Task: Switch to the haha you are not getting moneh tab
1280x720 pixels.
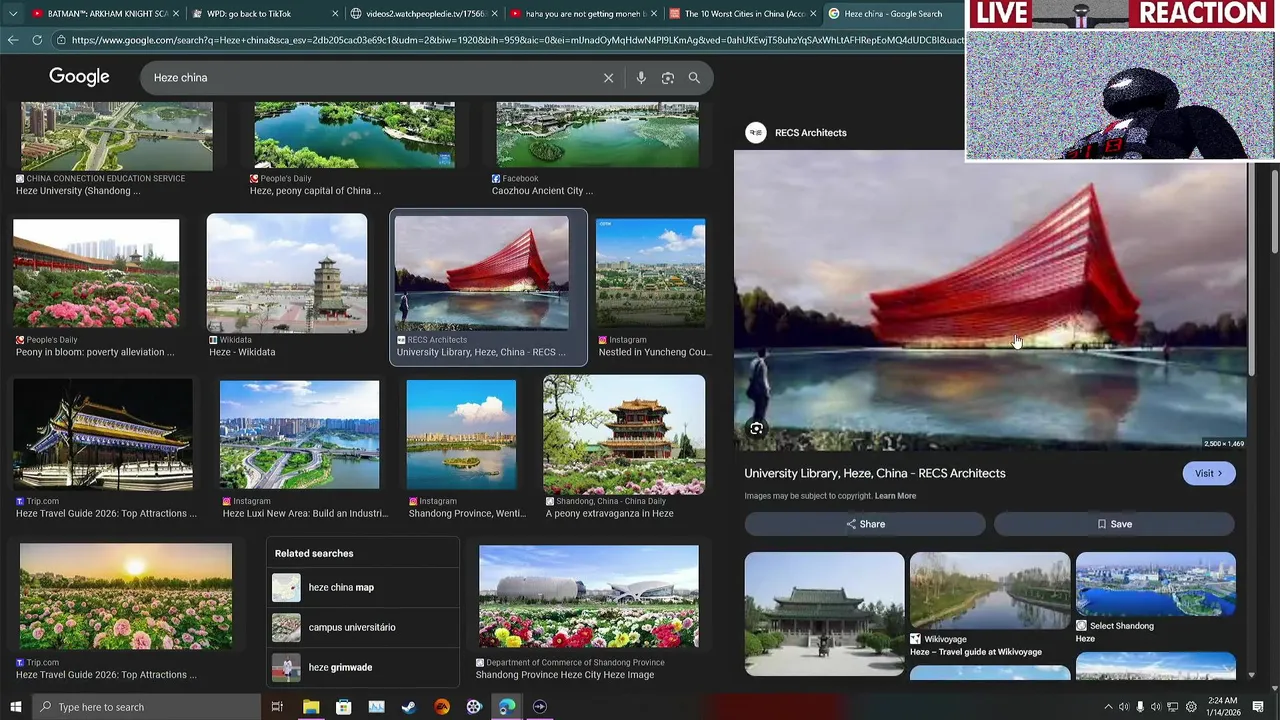Action: click(x=584, y=14)
